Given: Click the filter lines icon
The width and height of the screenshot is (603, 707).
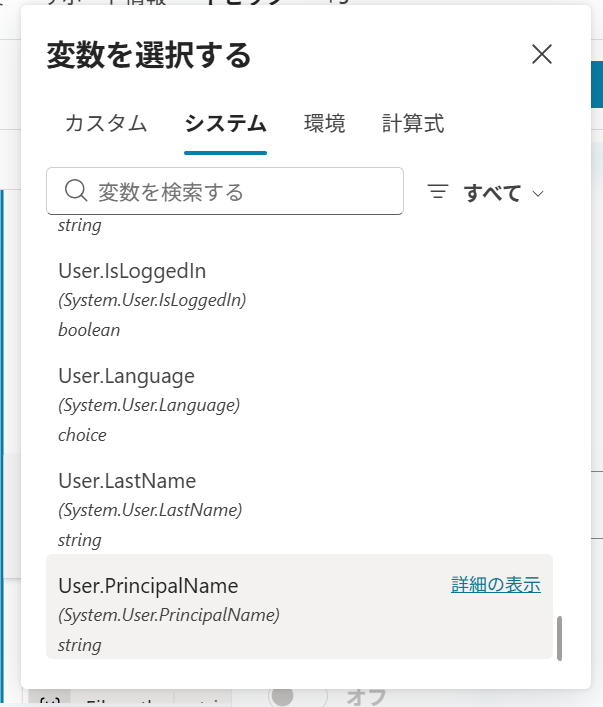Looking at the screenshot, I should point(438,192).
